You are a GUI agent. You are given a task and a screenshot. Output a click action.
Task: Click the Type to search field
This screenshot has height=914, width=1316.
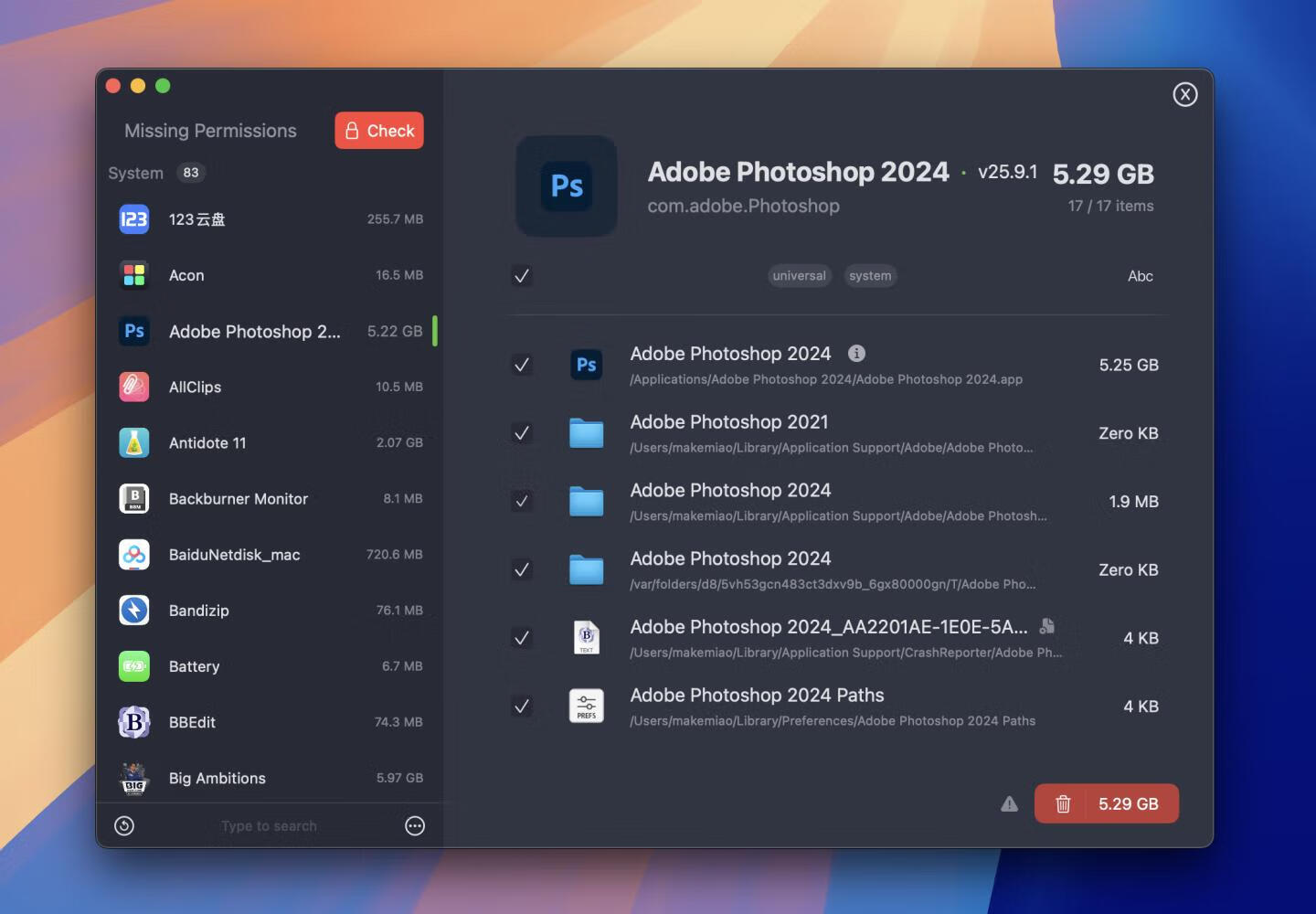(269, 826)
